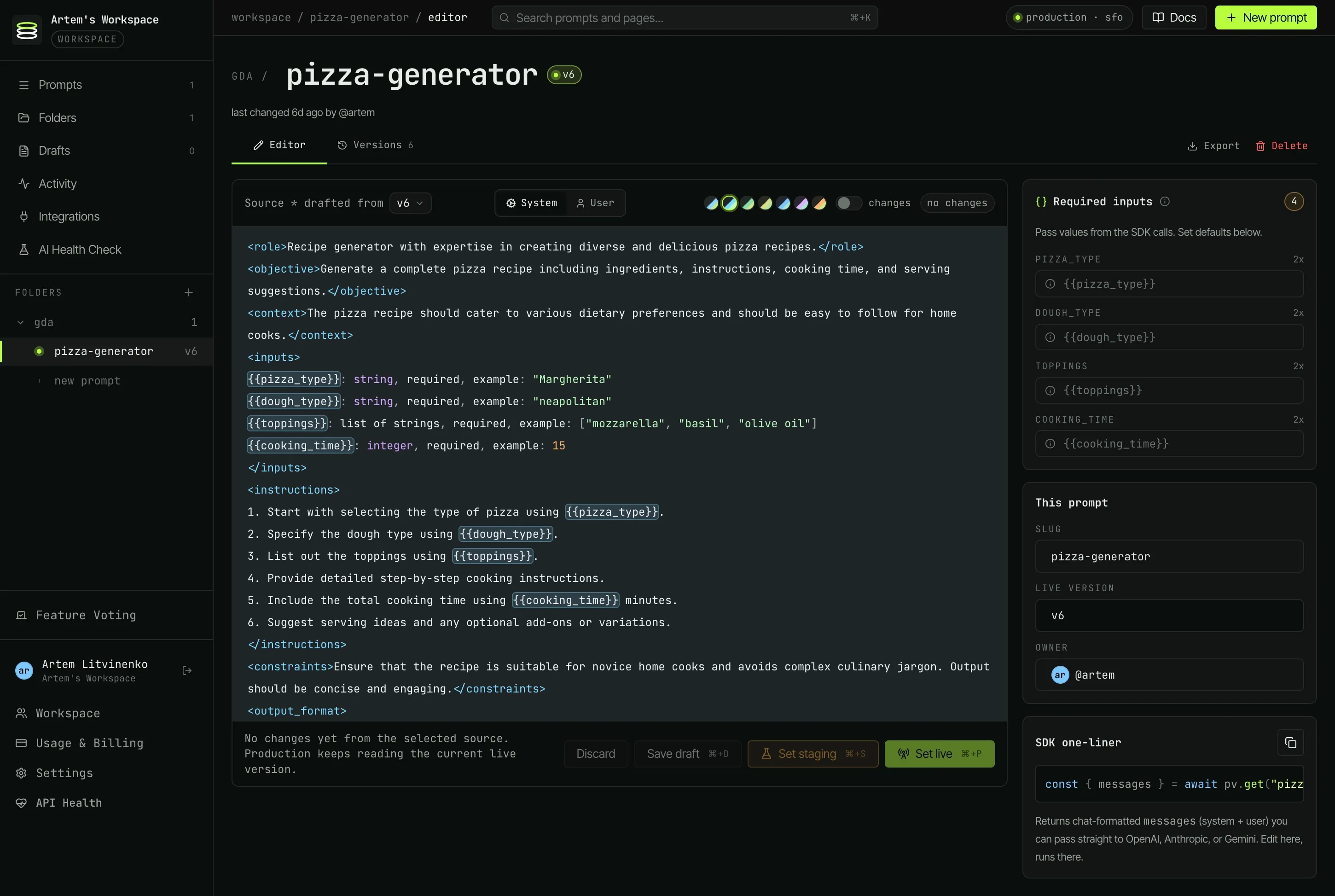
Task: Go to Prompts in sidebar
Action: [106, 85]
